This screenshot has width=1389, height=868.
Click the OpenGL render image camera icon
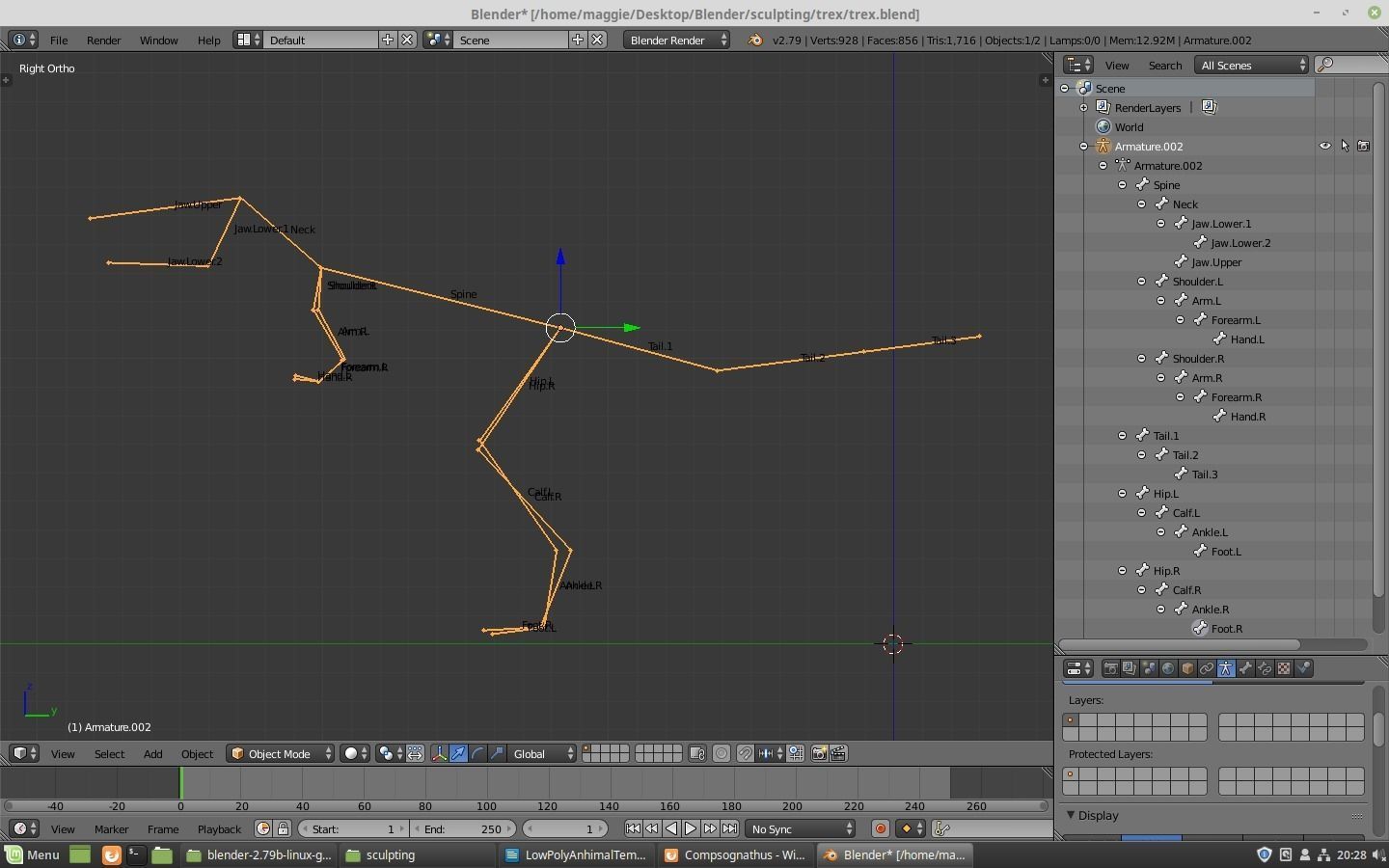click(819, 753)
